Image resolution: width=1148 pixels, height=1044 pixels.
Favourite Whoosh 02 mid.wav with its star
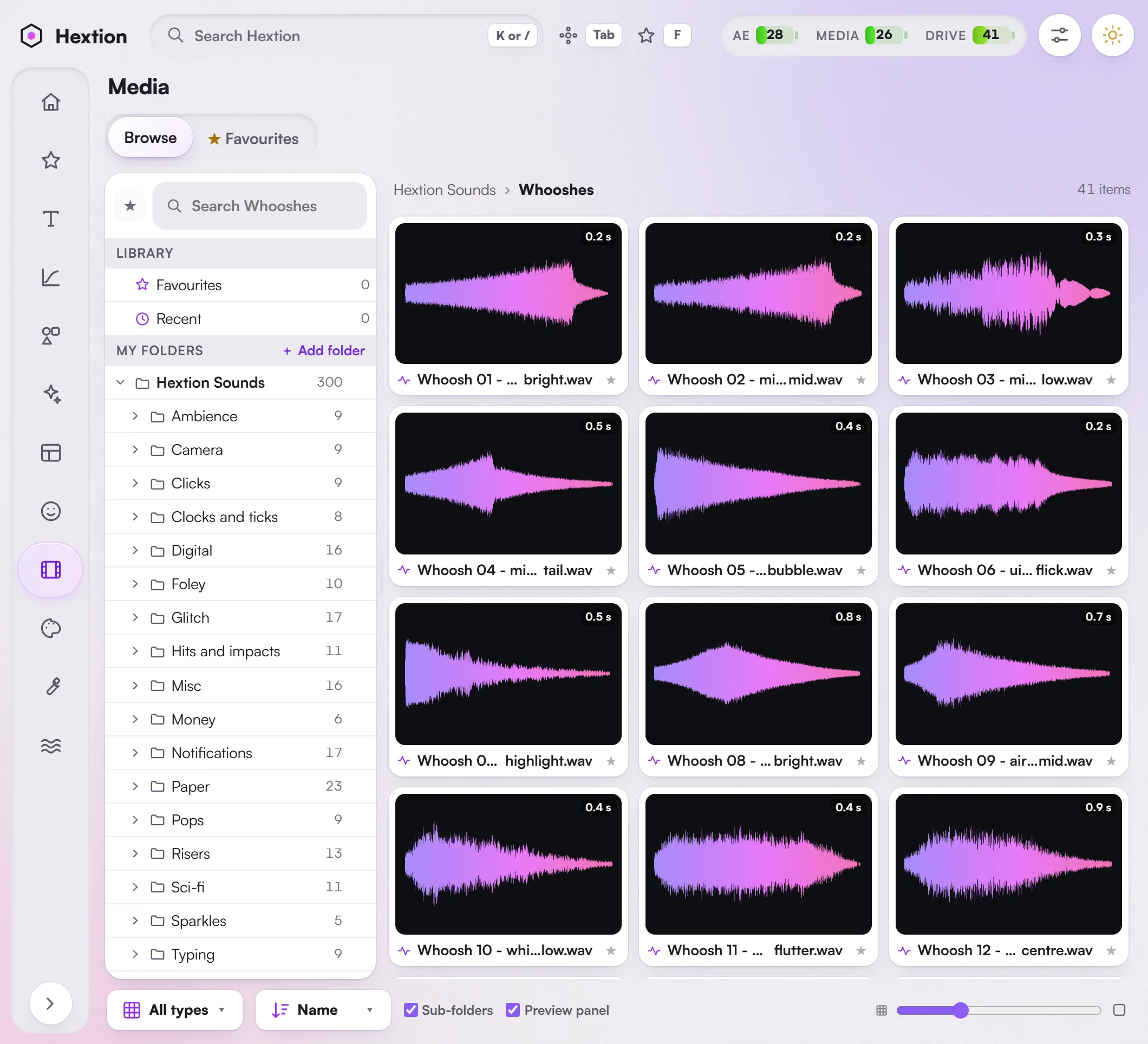pos(861,380)
